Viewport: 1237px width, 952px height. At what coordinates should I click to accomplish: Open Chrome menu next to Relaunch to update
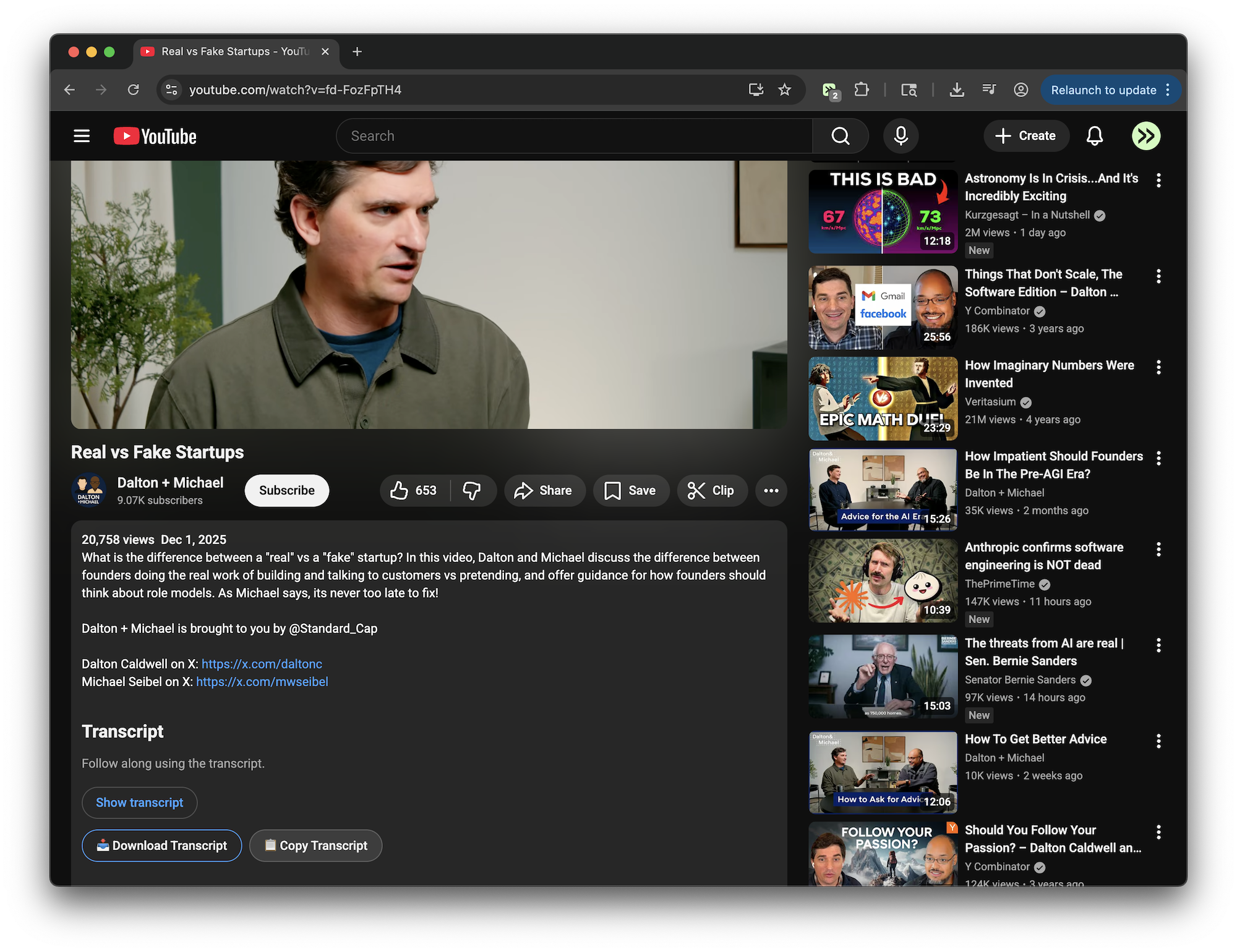click(1168, 90)
